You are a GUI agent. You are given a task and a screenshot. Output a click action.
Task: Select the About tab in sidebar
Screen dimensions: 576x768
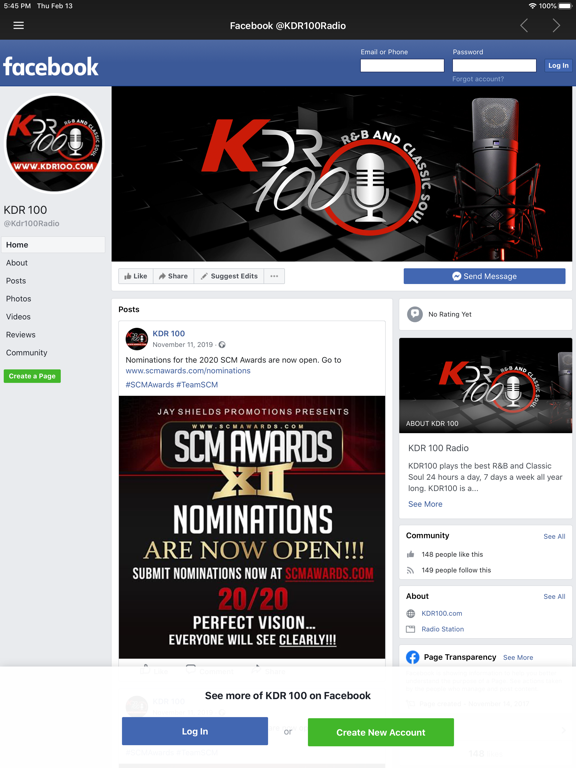click(17, 263)
